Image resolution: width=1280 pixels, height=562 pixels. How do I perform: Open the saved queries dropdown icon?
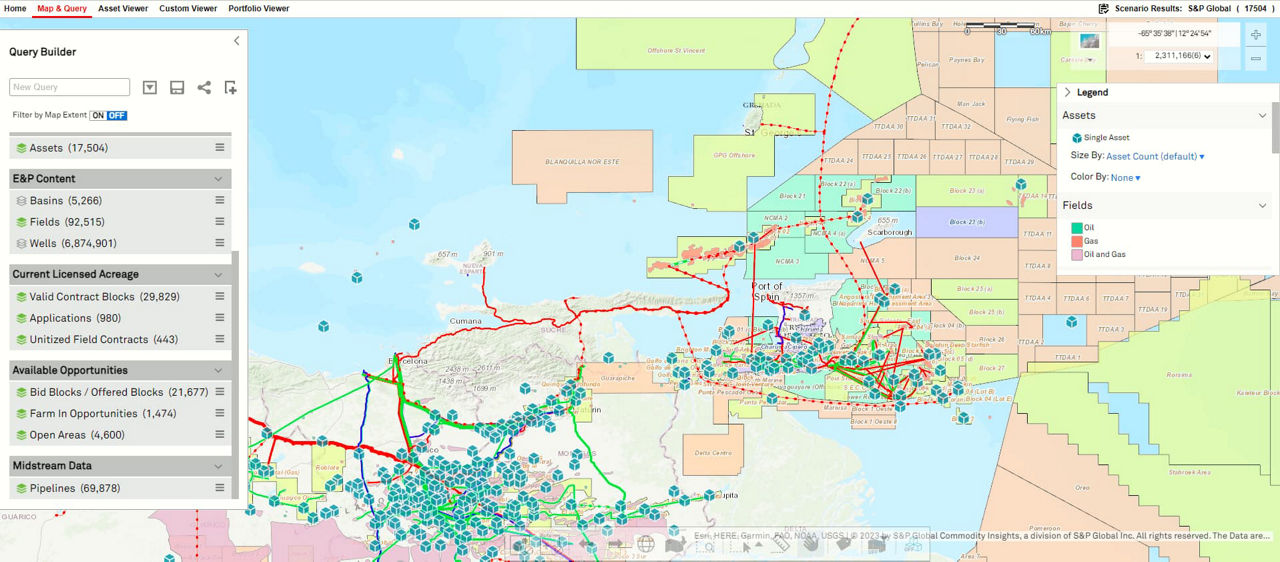tap(150, 88)
